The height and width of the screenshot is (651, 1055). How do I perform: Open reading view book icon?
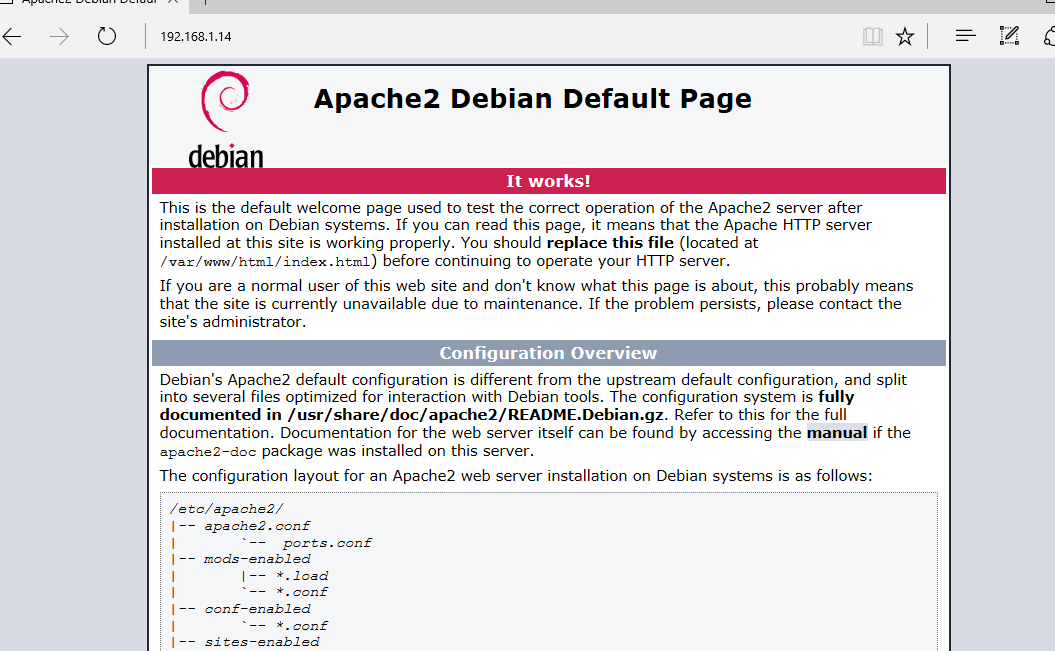point(873,36)
